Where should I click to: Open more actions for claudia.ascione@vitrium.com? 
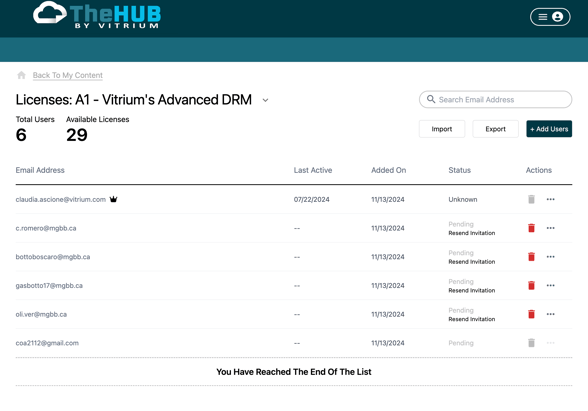click(550, 199)
